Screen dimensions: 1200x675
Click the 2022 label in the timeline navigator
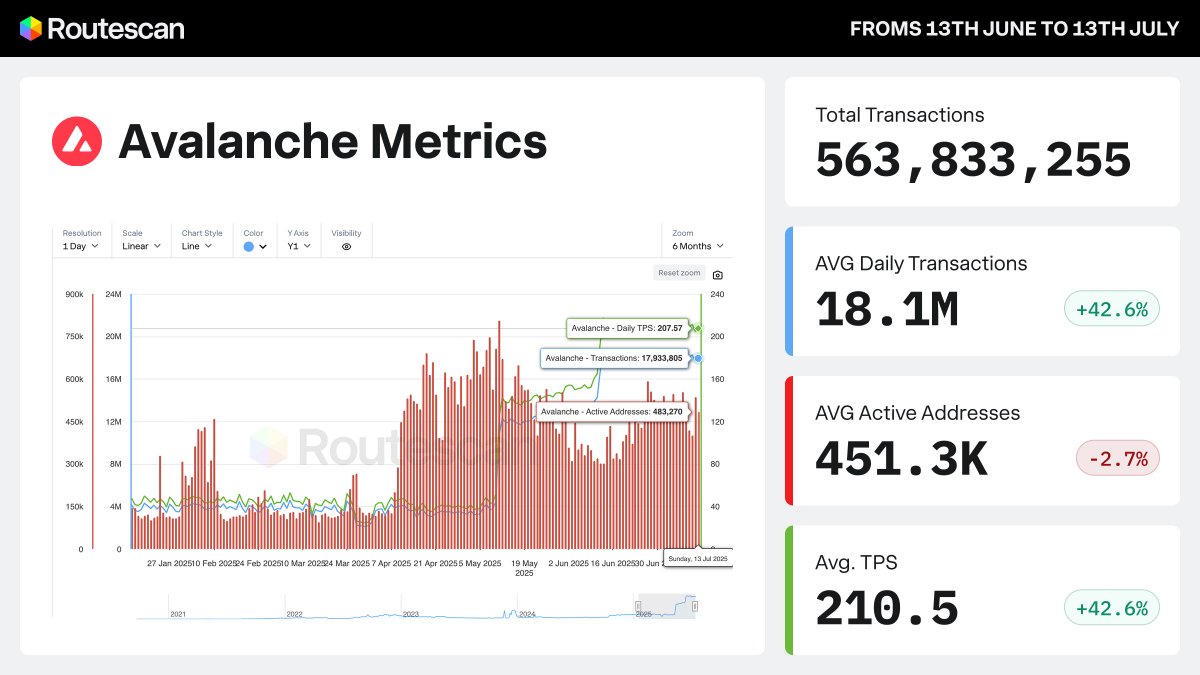[x=294, y=614]
